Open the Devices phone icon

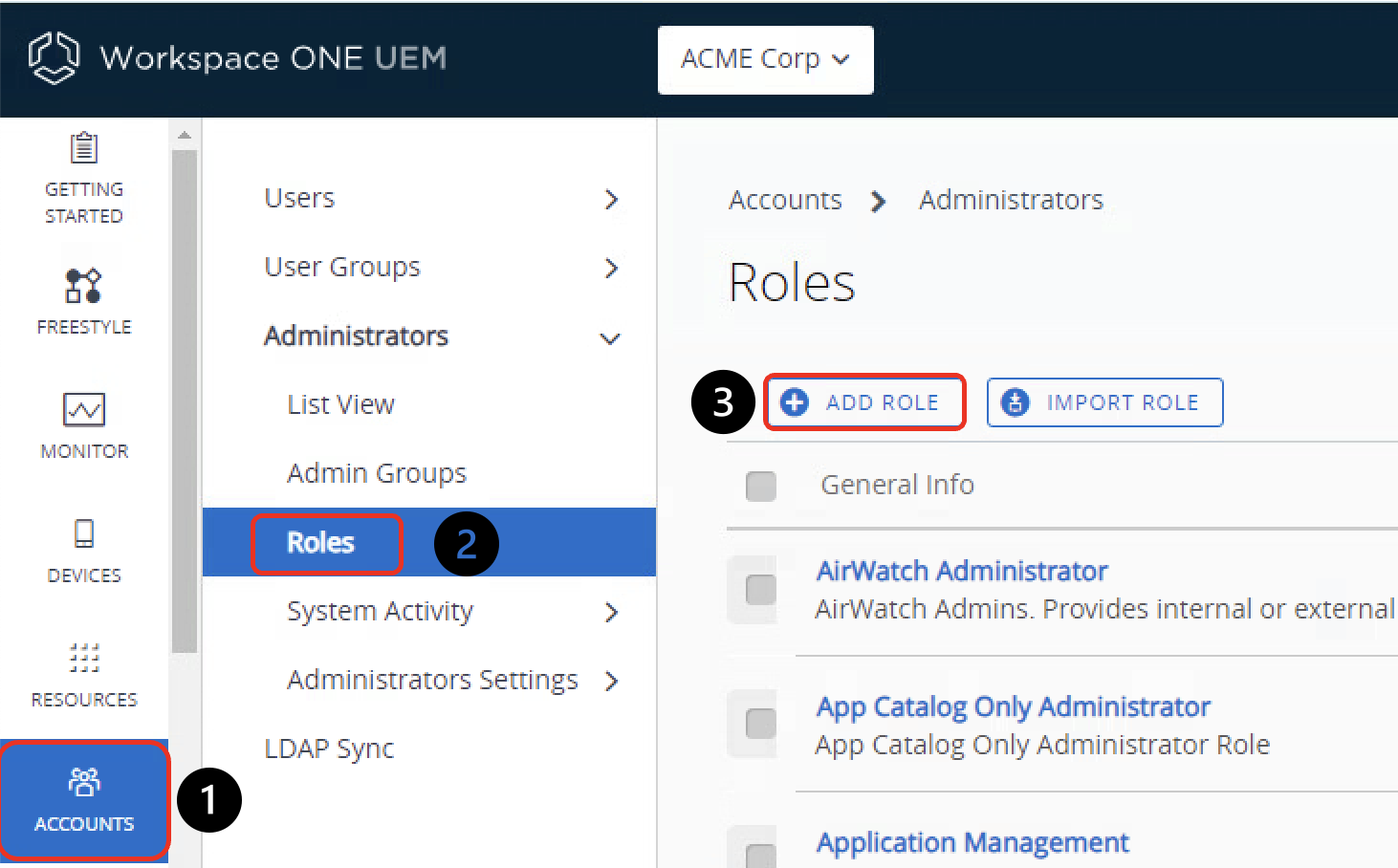point(84,533)
